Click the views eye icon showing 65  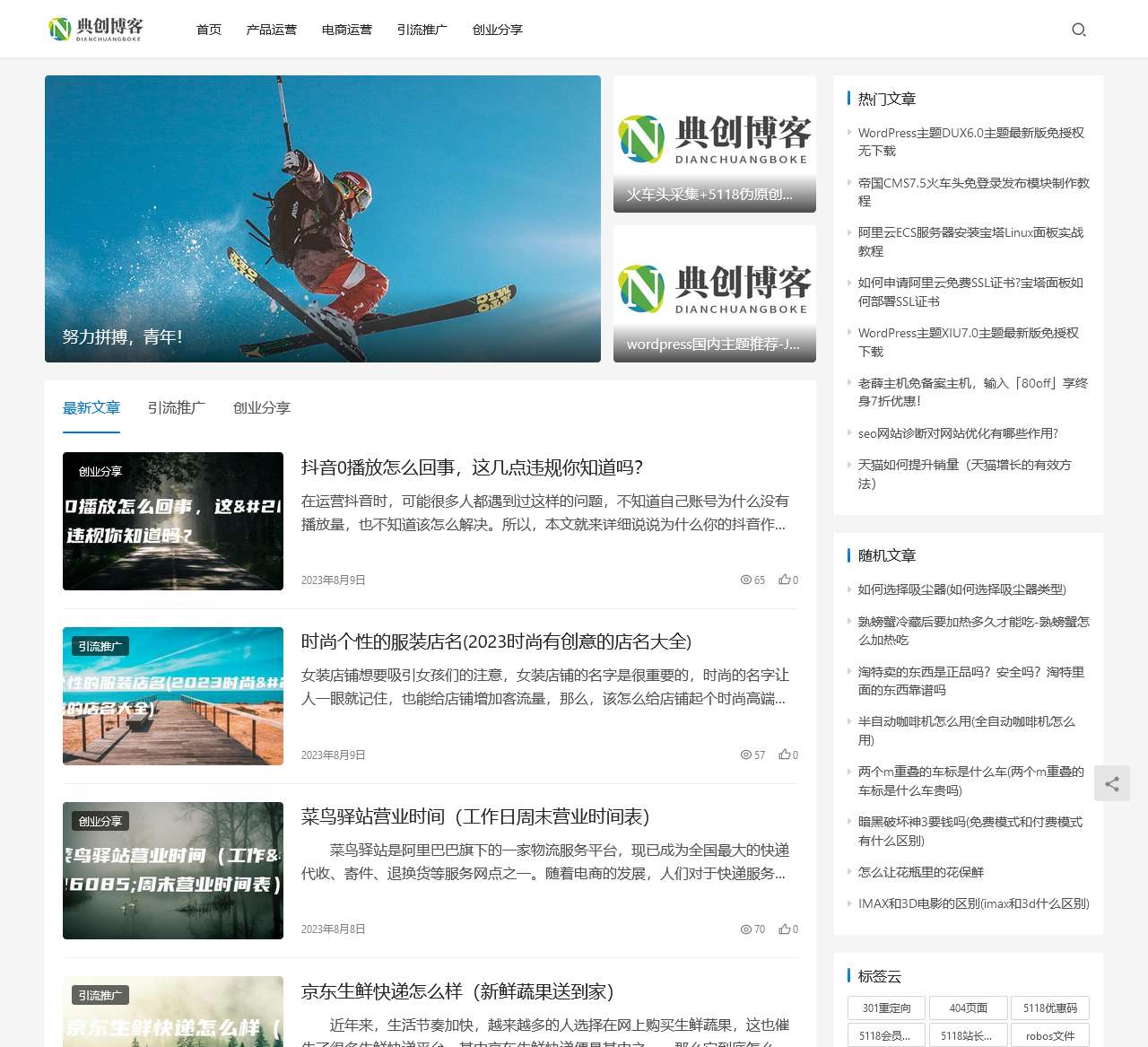coord(745,580)
